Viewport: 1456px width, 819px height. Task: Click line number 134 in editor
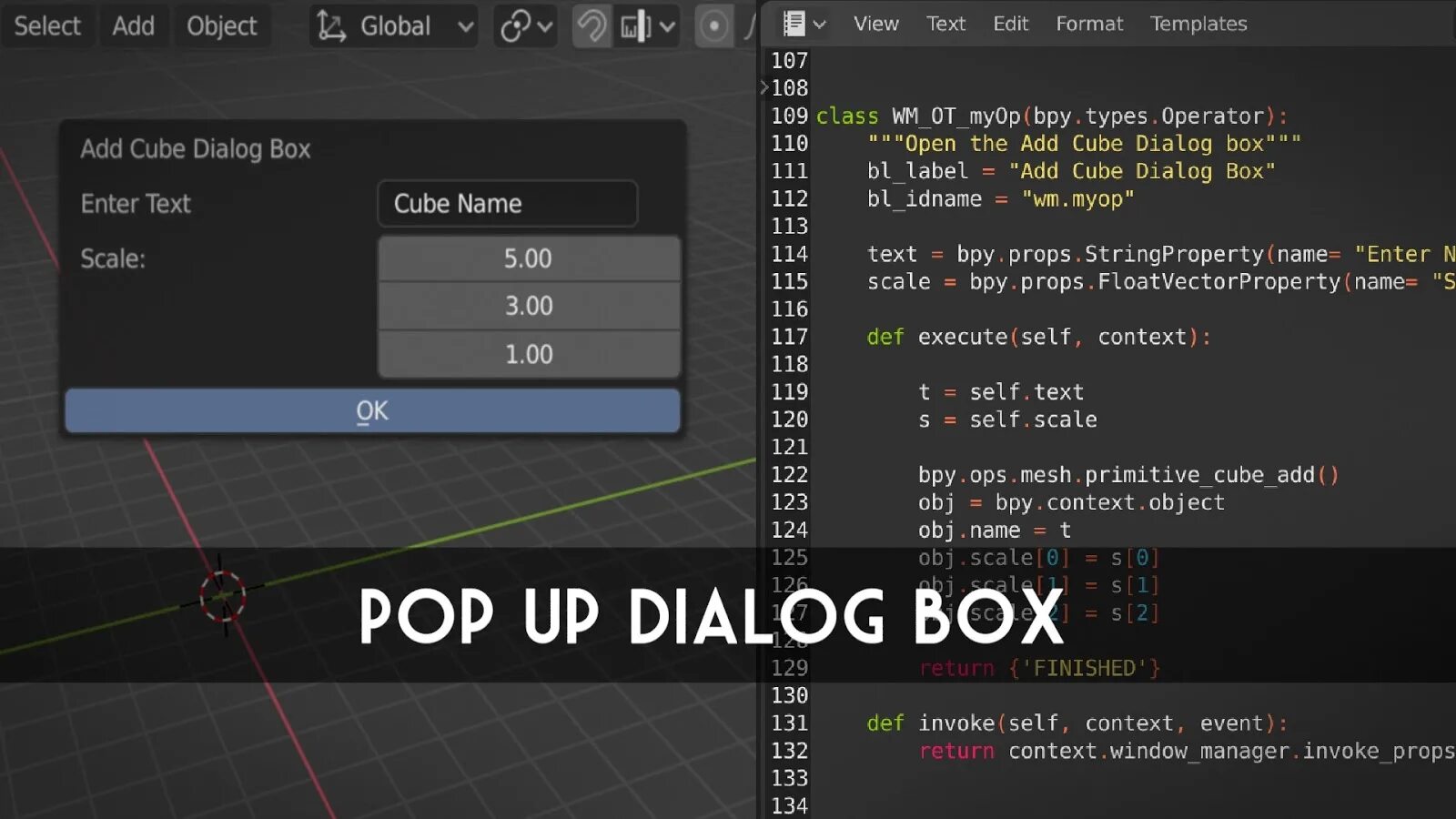tap(789, 805)
